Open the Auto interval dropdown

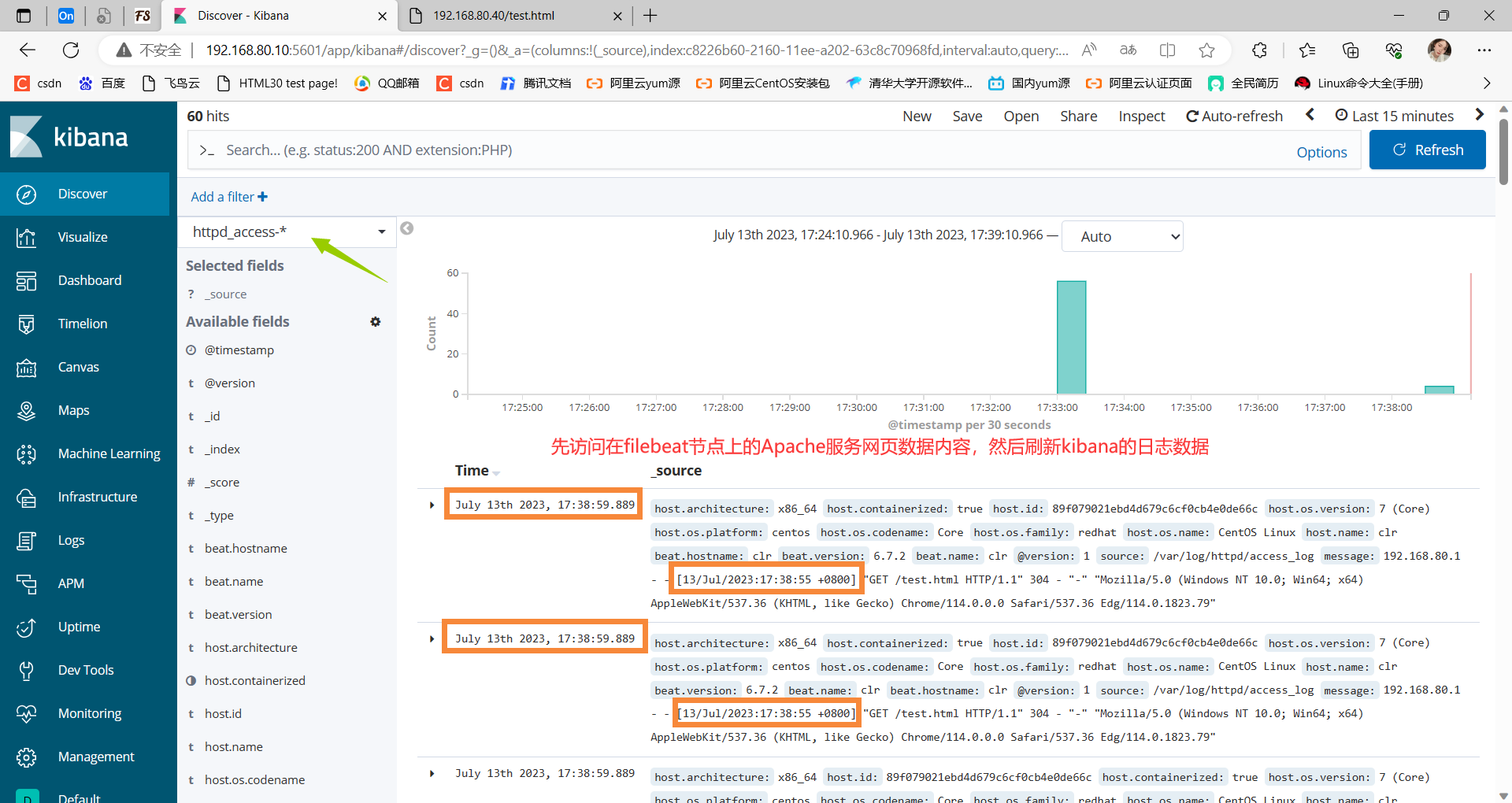point(1122,236)
